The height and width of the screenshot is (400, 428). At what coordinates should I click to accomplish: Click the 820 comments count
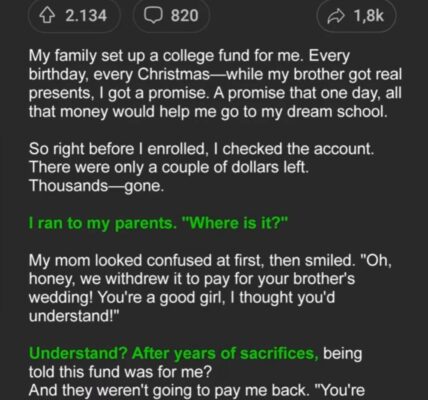tap(184, 16)
